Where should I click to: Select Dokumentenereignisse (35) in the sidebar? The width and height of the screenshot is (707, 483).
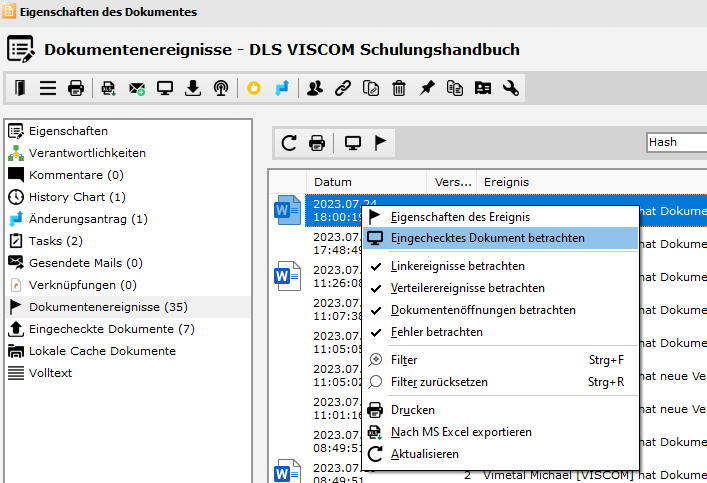(x=129, y=307)
